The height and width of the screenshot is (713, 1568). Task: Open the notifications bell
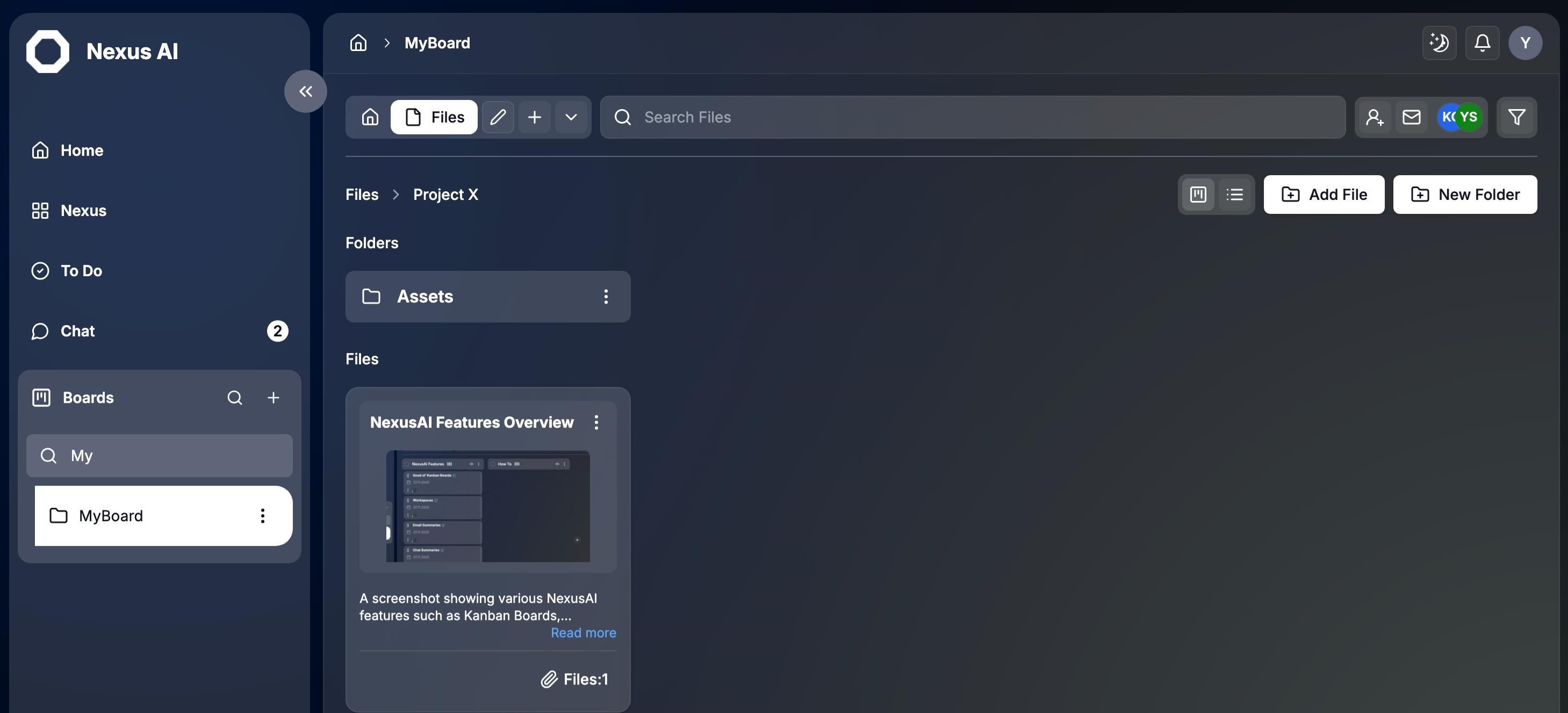[1481, 42]
